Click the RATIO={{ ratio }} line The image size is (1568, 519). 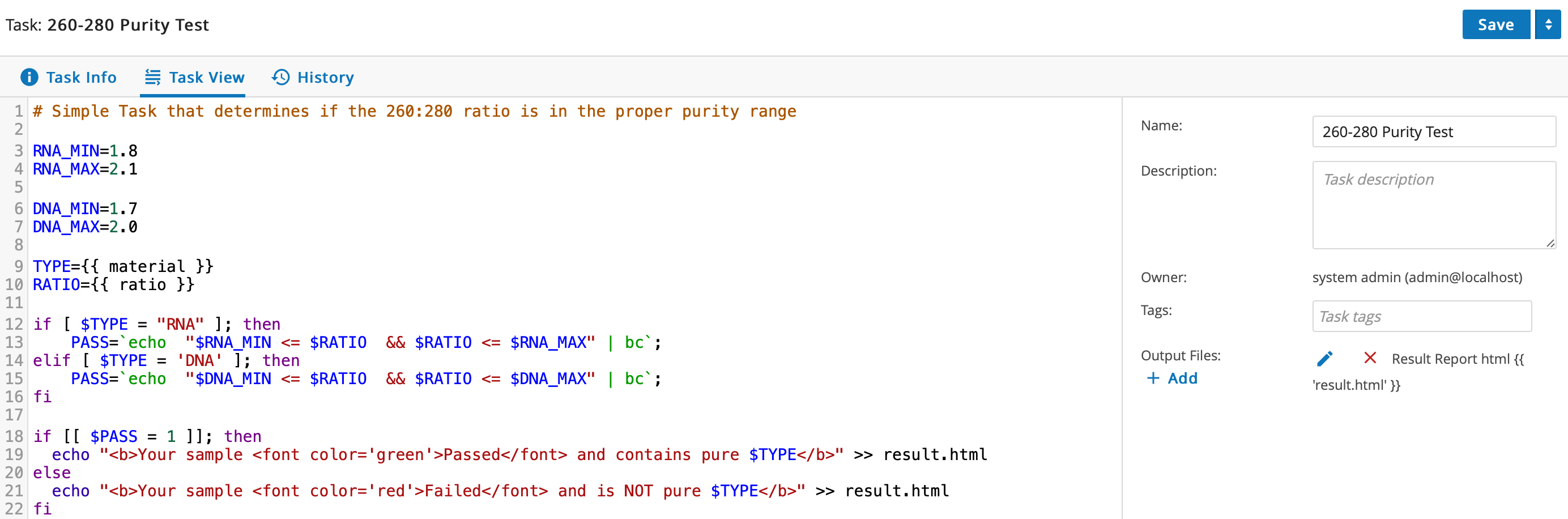114,284
